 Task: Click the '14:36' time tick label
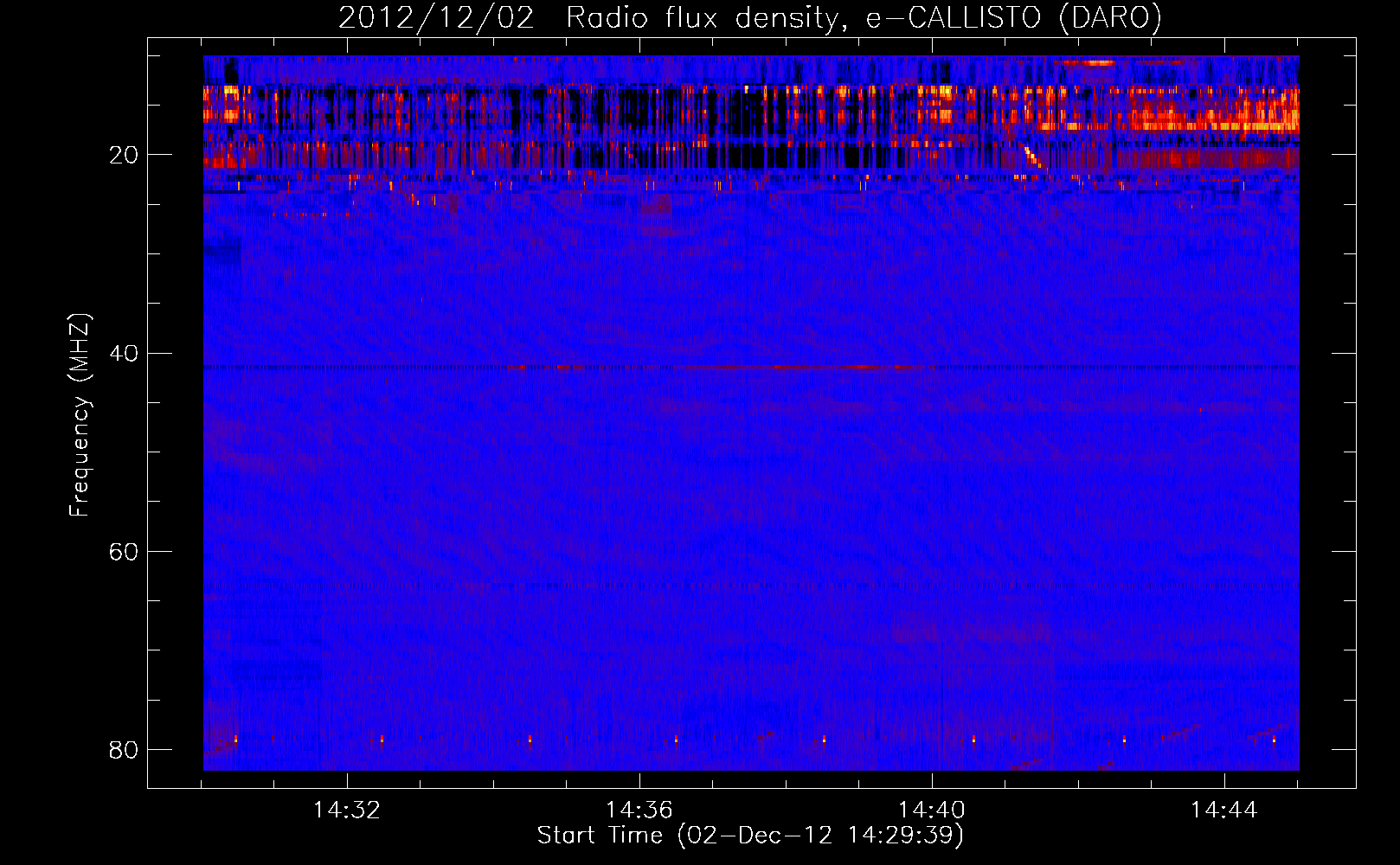click(639, 811)
